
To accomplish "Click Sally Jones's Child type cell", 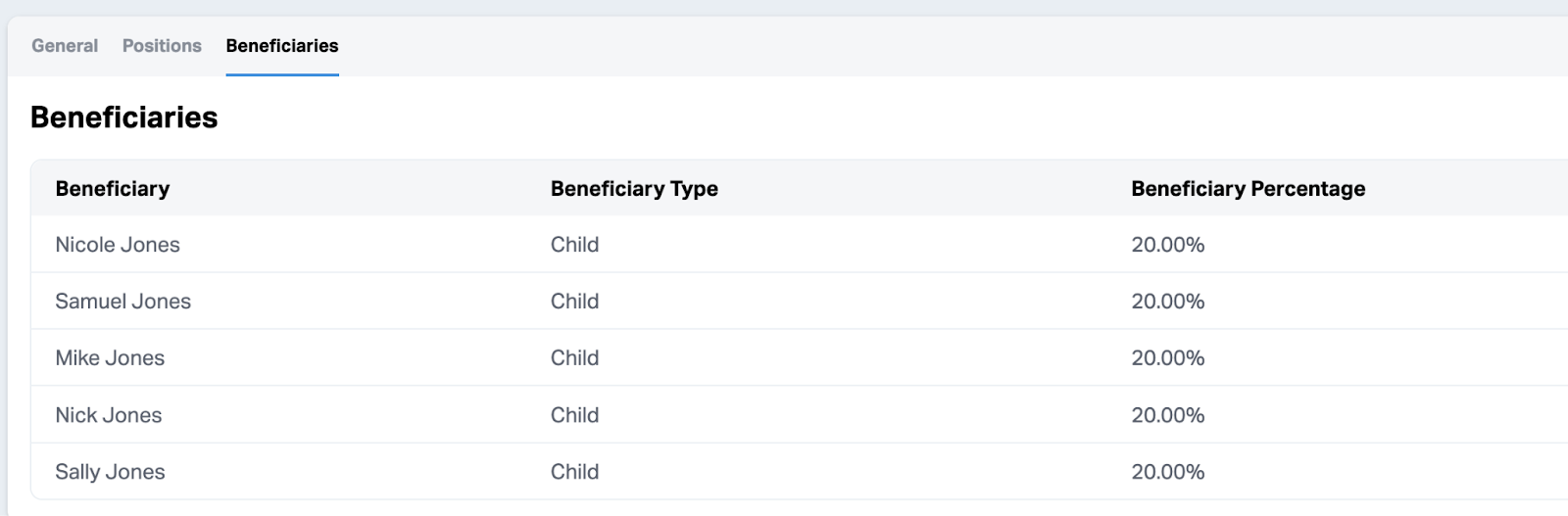I will pyautogui.click(x=574, y=472).
